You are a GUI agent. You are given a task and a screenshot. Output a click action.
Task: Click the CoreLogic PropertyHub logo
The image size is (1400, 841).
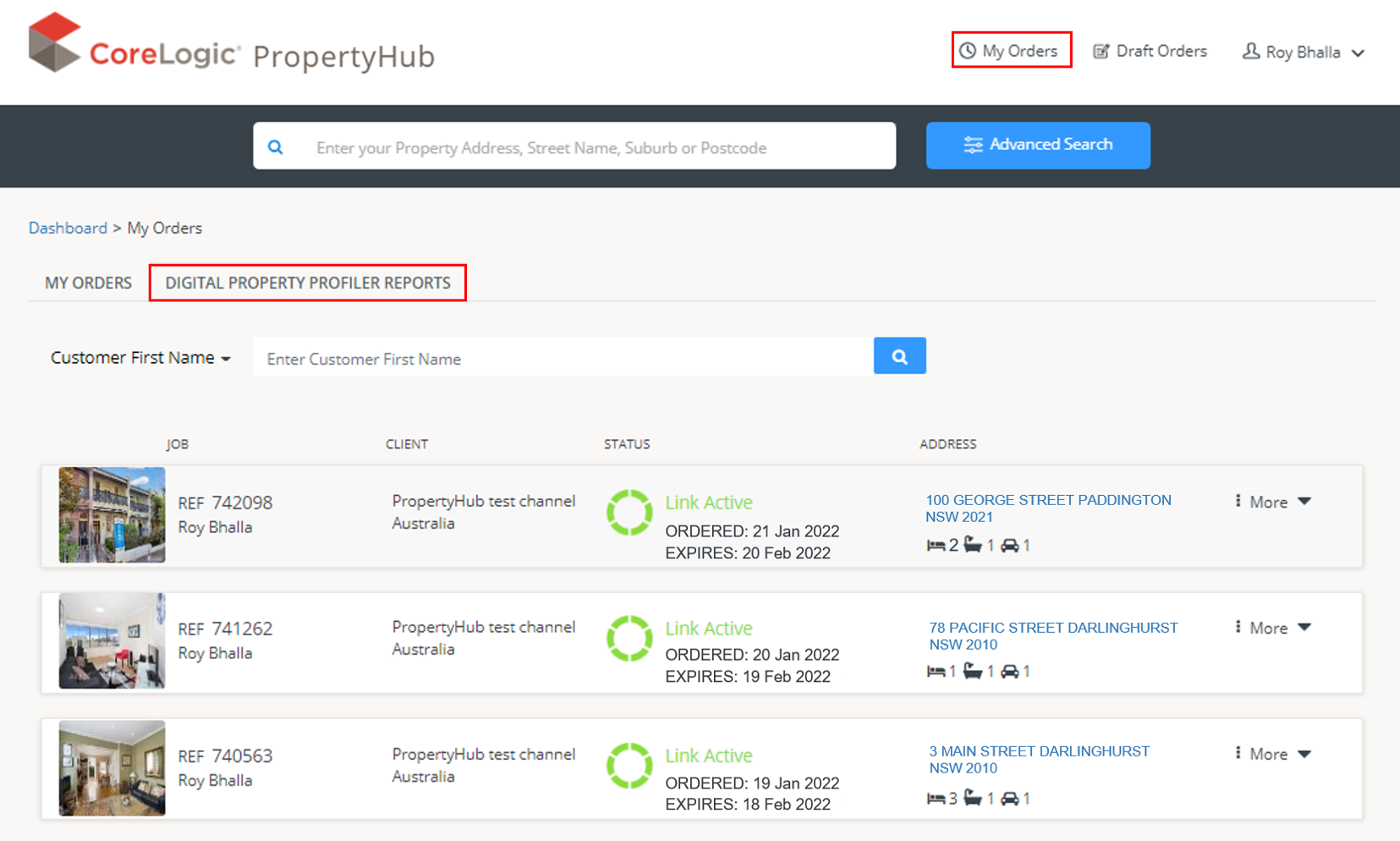click(x=232, y=44)
